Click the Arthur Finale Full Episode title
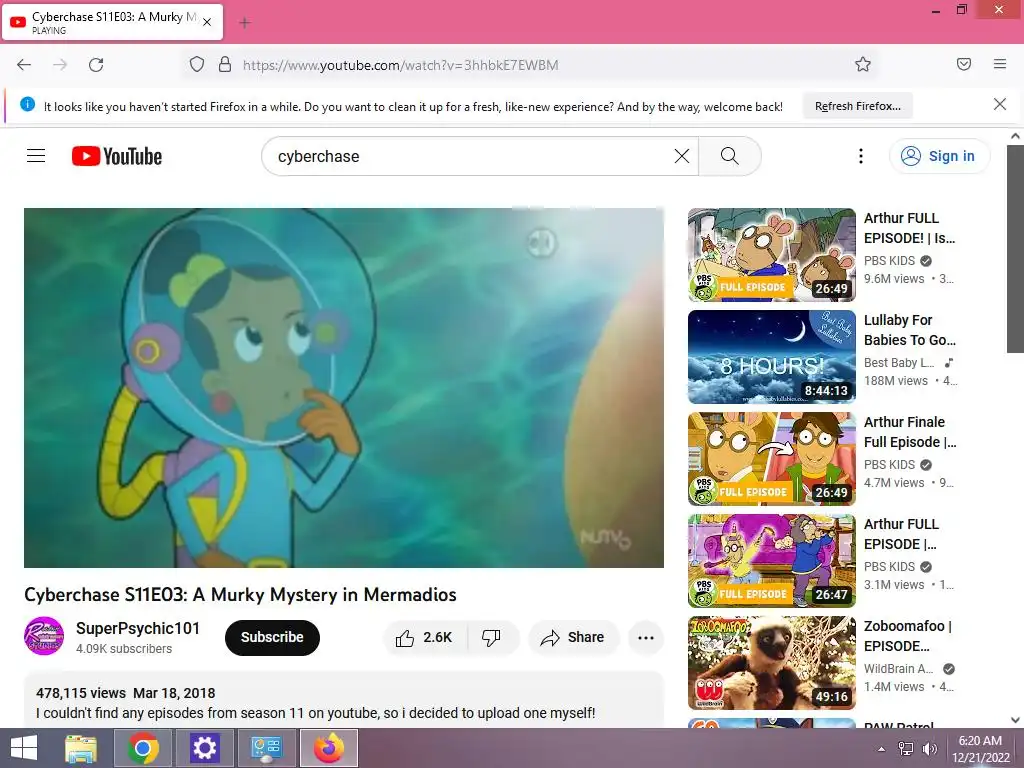Screen dimensions: 1024x768 (910, 432)
